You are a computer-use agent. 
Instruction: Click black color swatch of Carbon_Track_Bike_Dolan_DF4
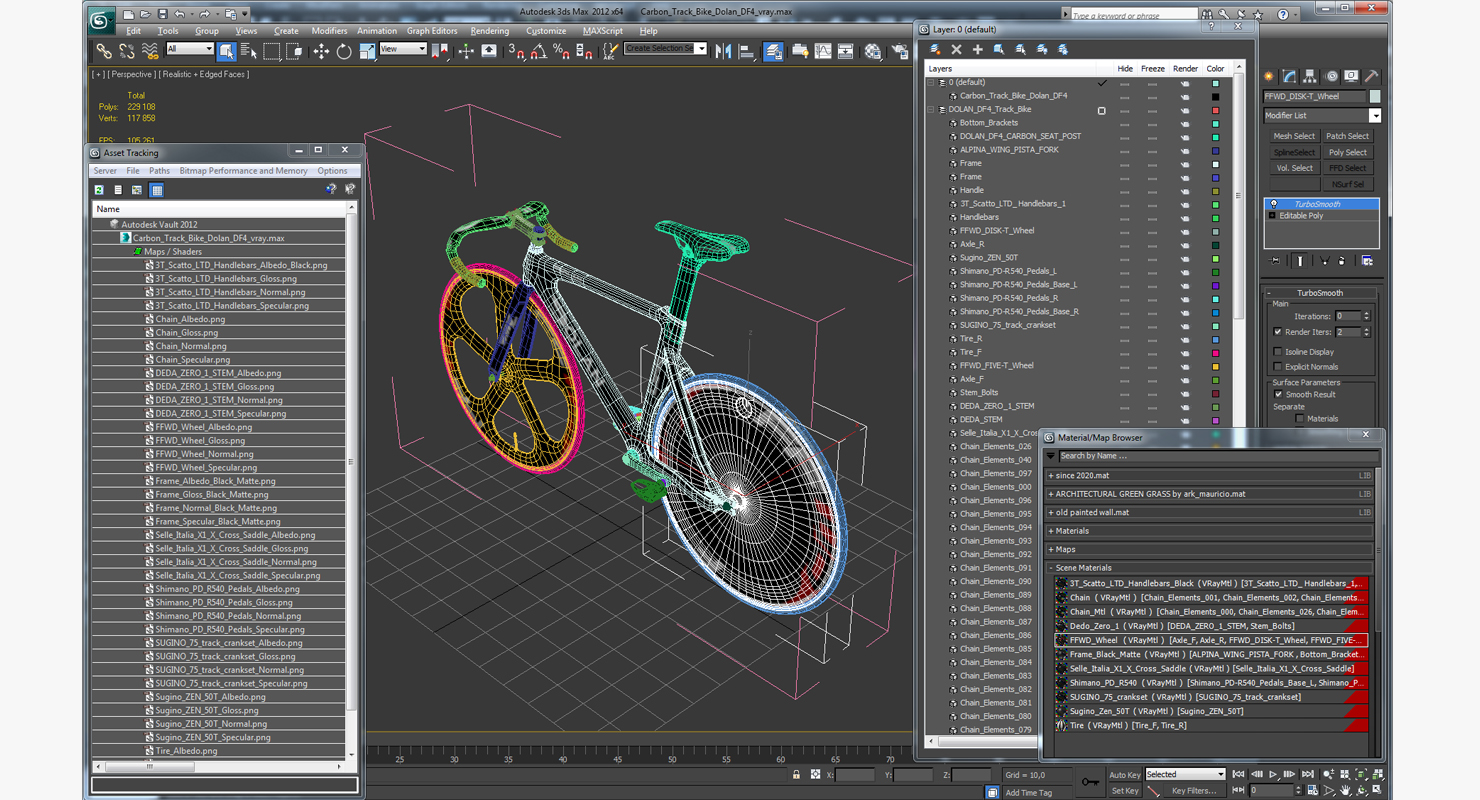(x=1215, y=96)
